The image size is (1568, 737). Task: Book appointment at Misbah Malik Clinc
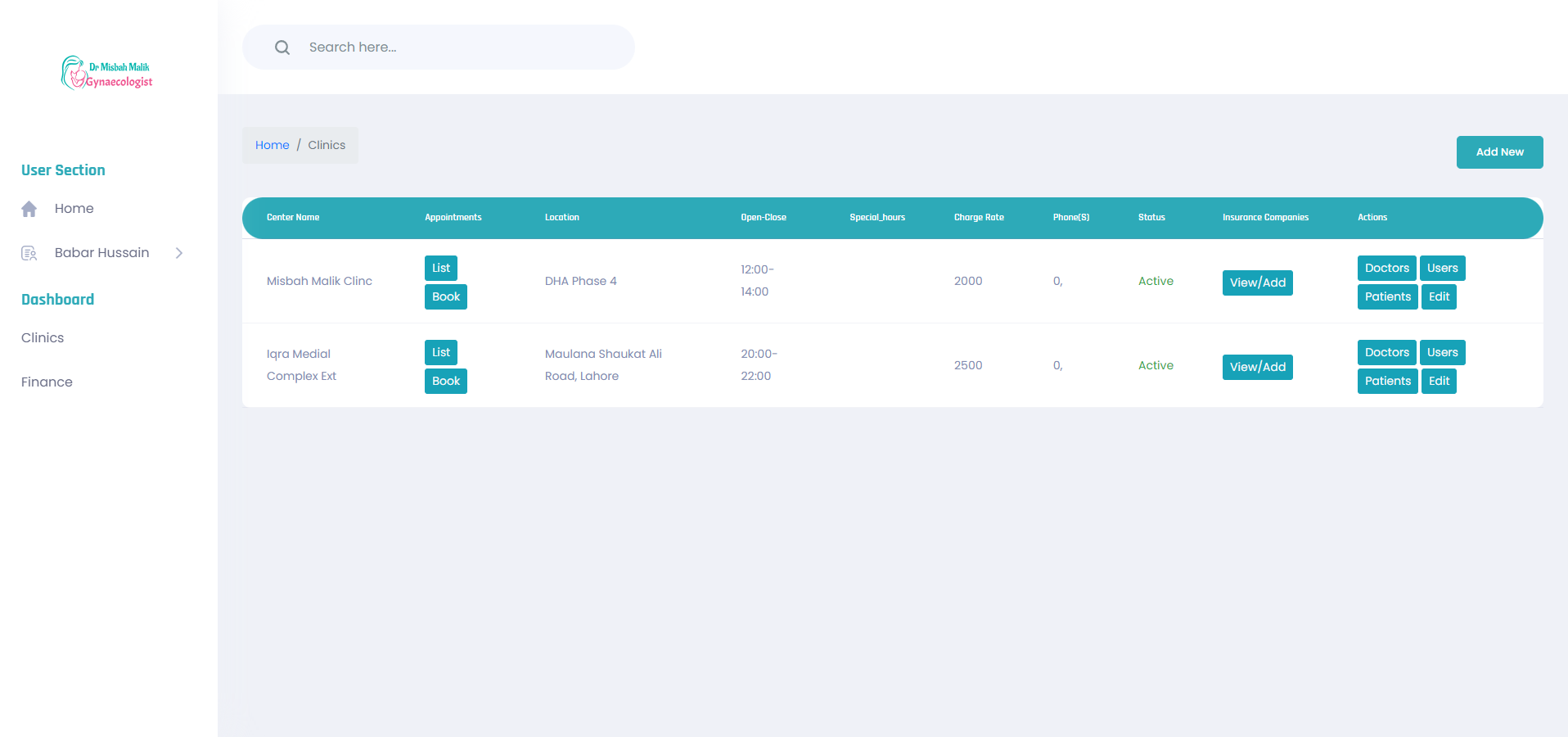pyautogui.click(x=445, y=296)
